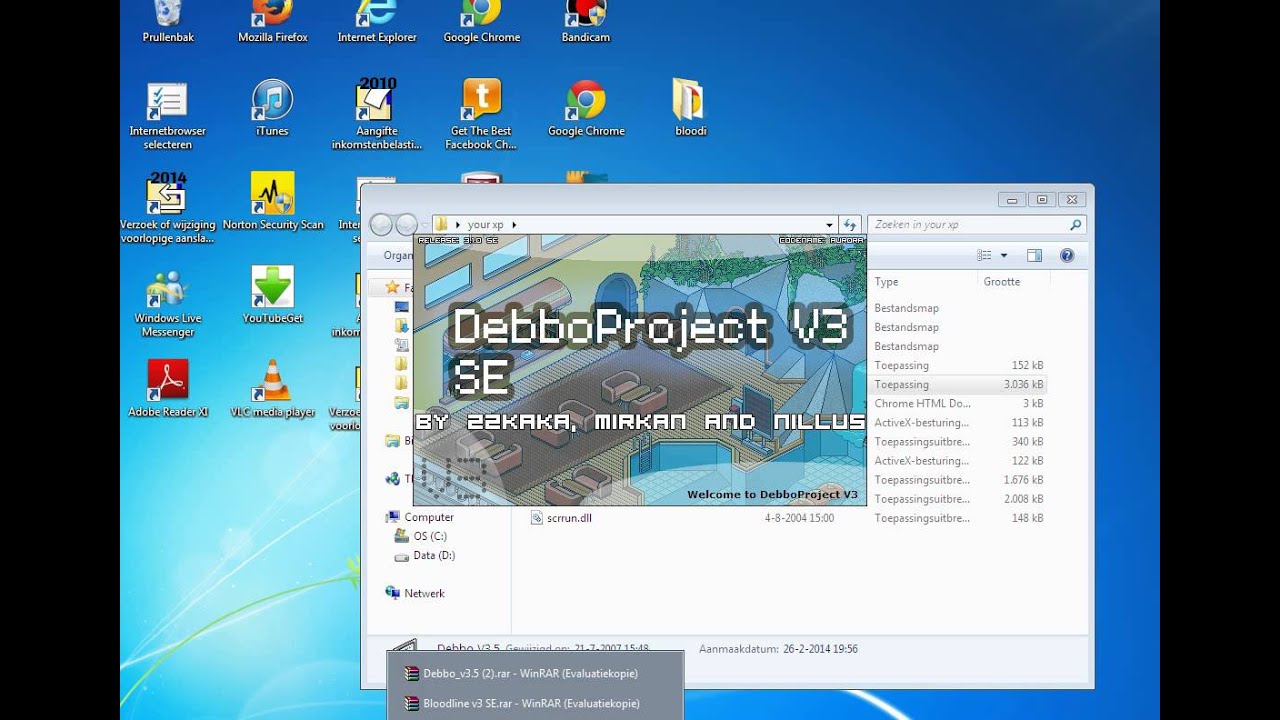
Task: Select the ActiveX-besturing 113 kB row
Action: click(958, 422)
